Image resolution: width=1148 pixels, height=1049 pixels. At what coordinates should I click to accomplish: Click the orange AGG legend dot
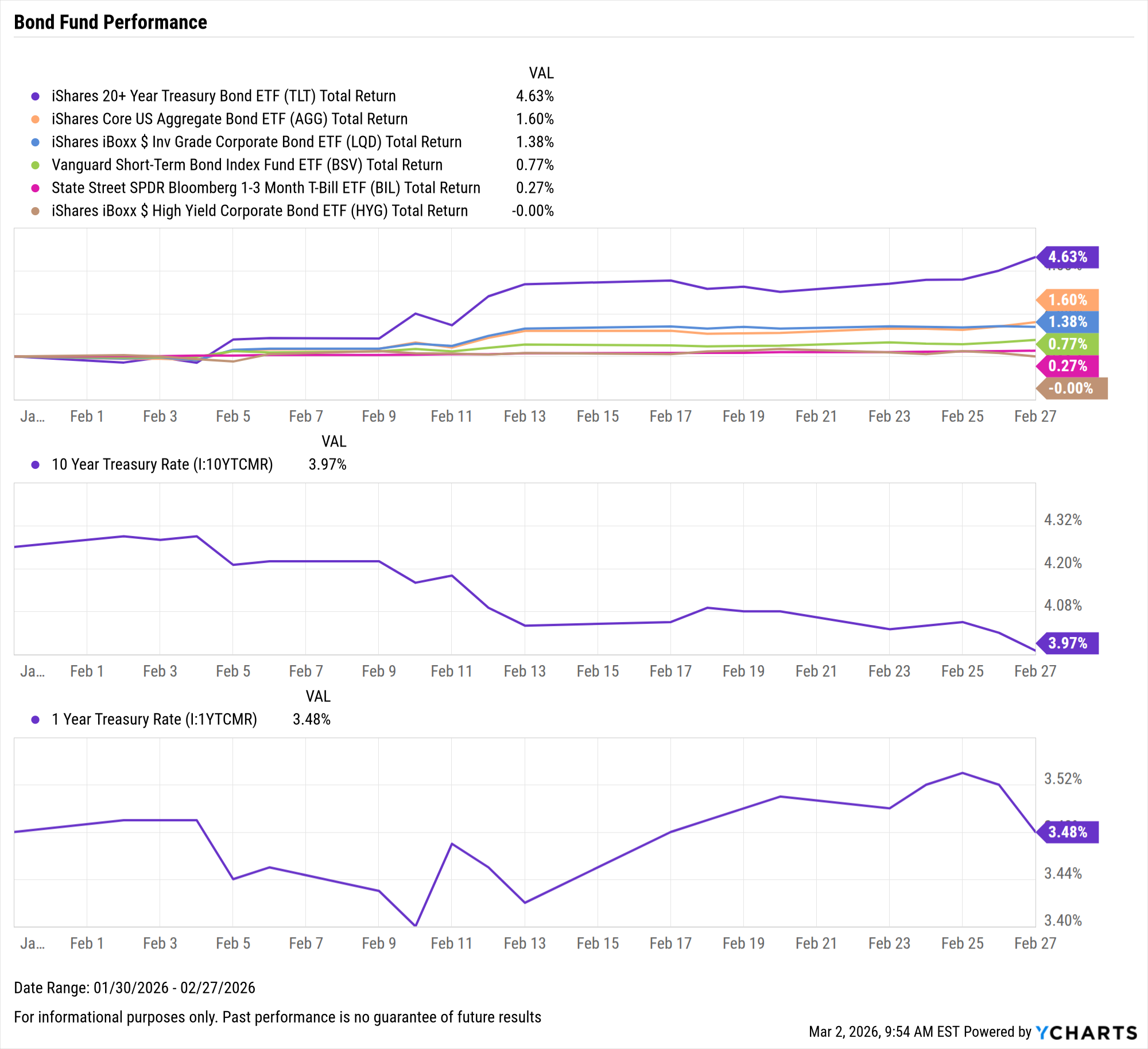point(36,119)
